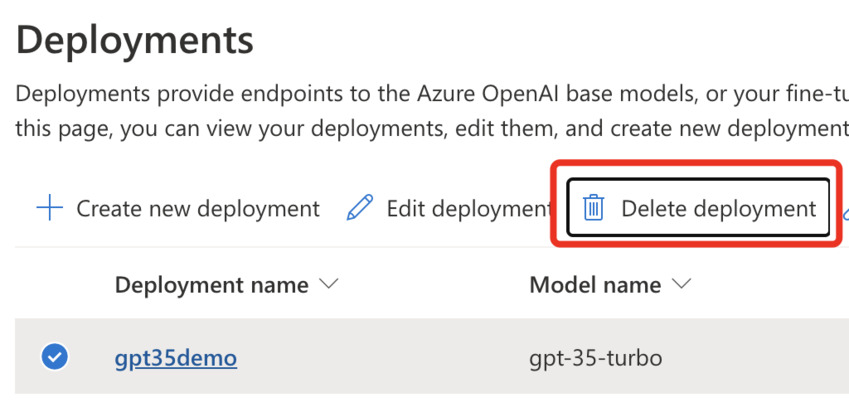Screen dimensions: 849x417
Task: Open the gpt35demo deployment link
Action: (176, 358)
